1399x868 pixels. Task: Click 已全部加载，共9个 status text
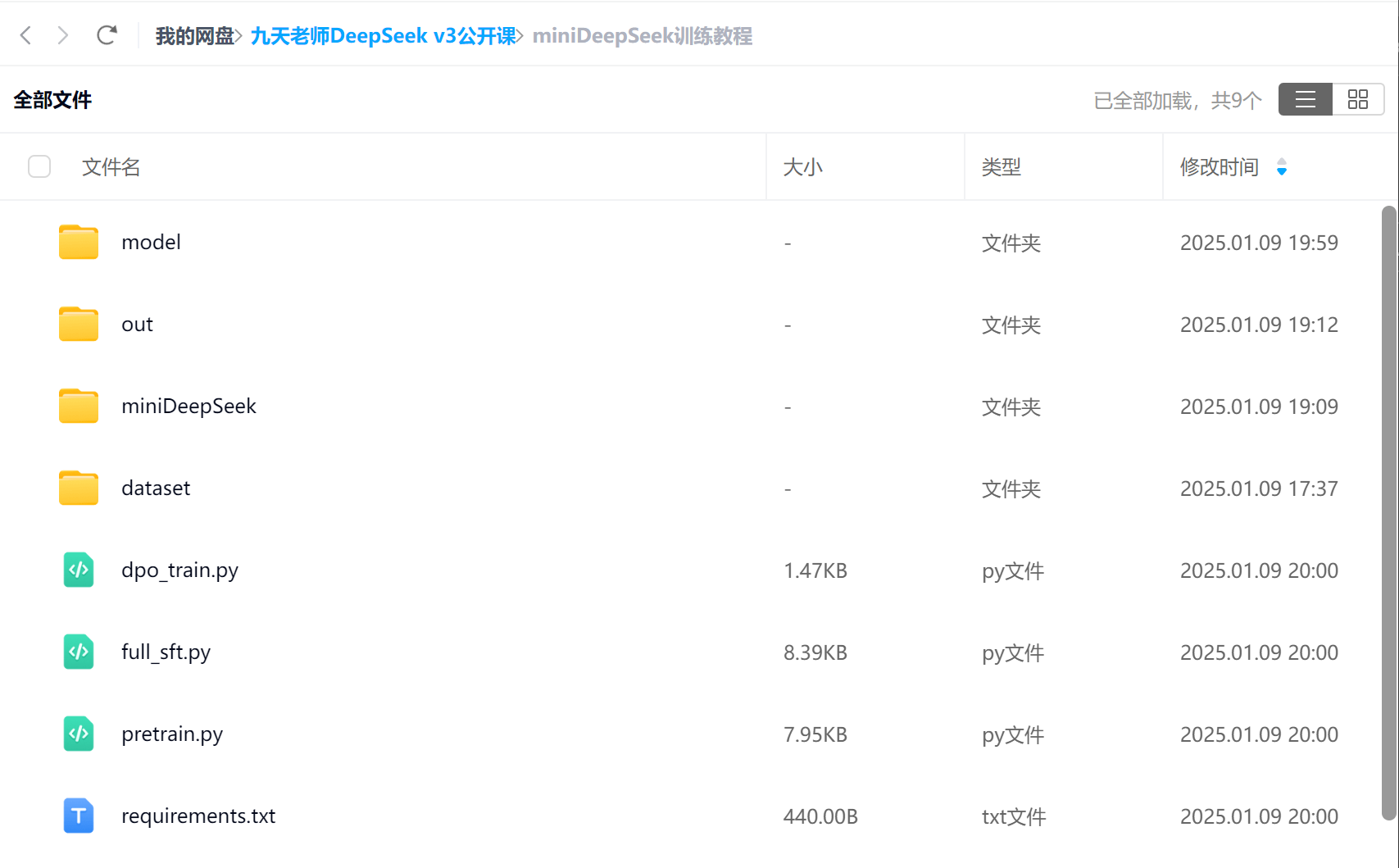(1178, 100)
